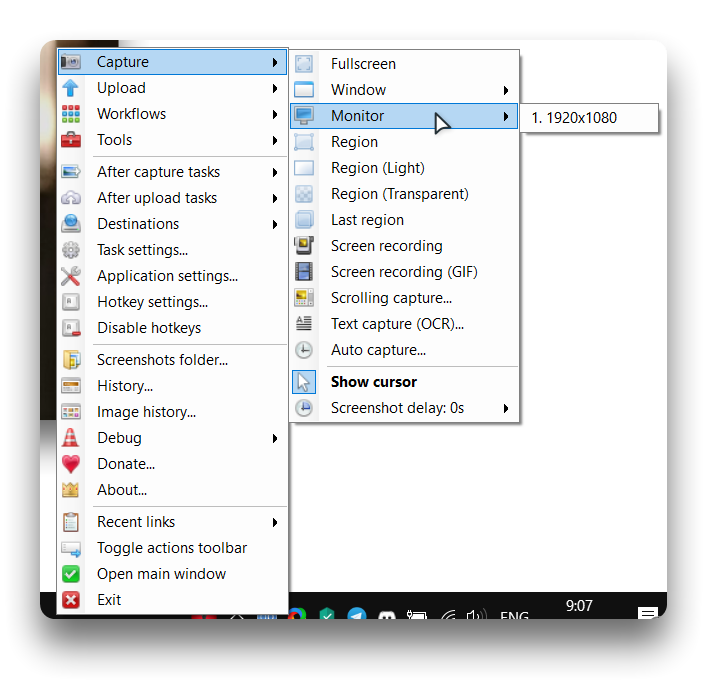The image size is (707, 684).
Task: Click the Exit menu entry
Action: pyautogui.click(x=173, y=600)
